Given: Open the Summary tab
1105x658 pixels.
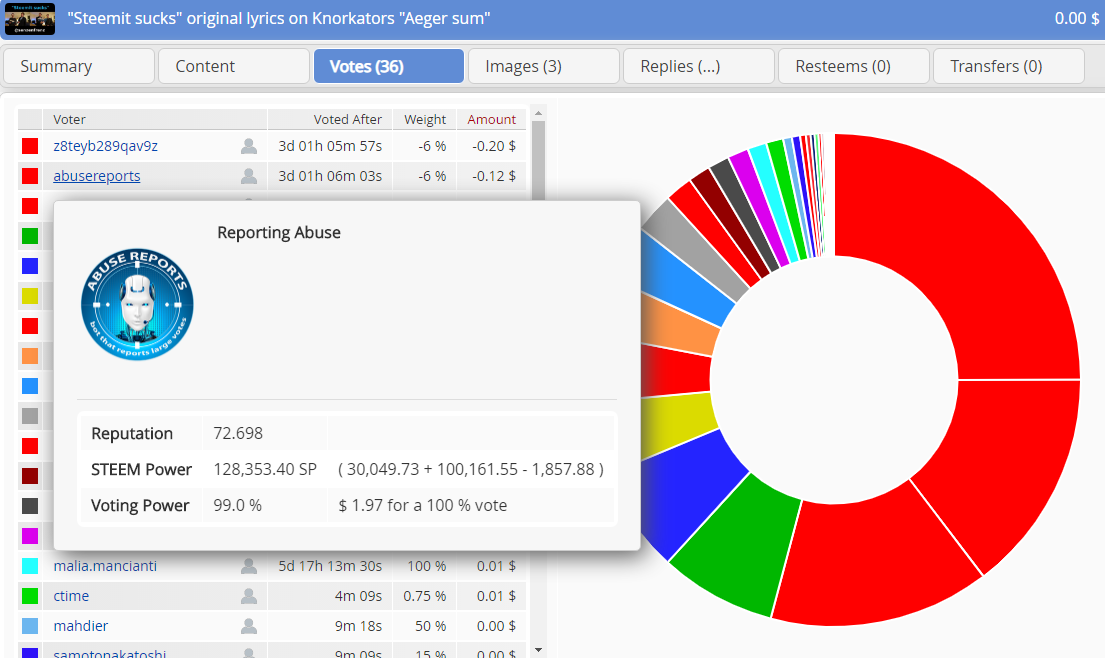Looking at the screenshot, I should tap(79, 66).
